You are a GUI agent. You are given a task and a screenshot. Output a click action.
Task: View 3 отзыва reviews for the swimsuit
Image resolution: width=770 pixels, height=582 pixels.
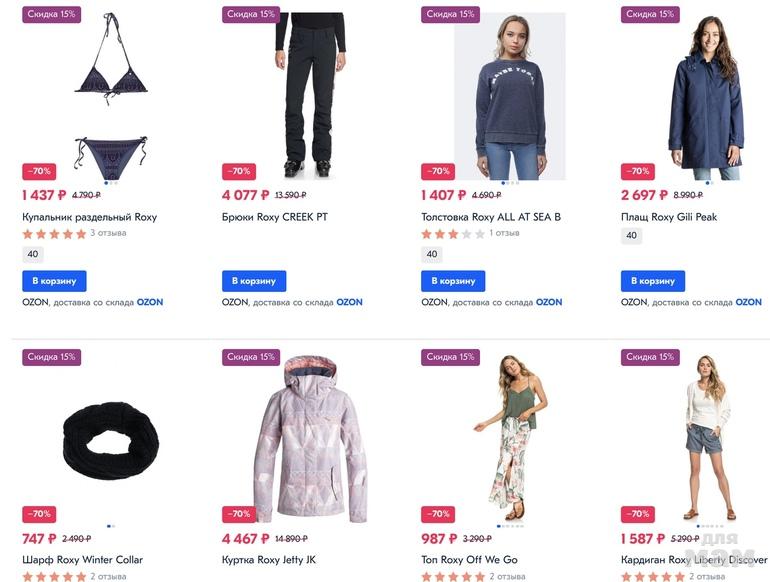tap(108, 233)
